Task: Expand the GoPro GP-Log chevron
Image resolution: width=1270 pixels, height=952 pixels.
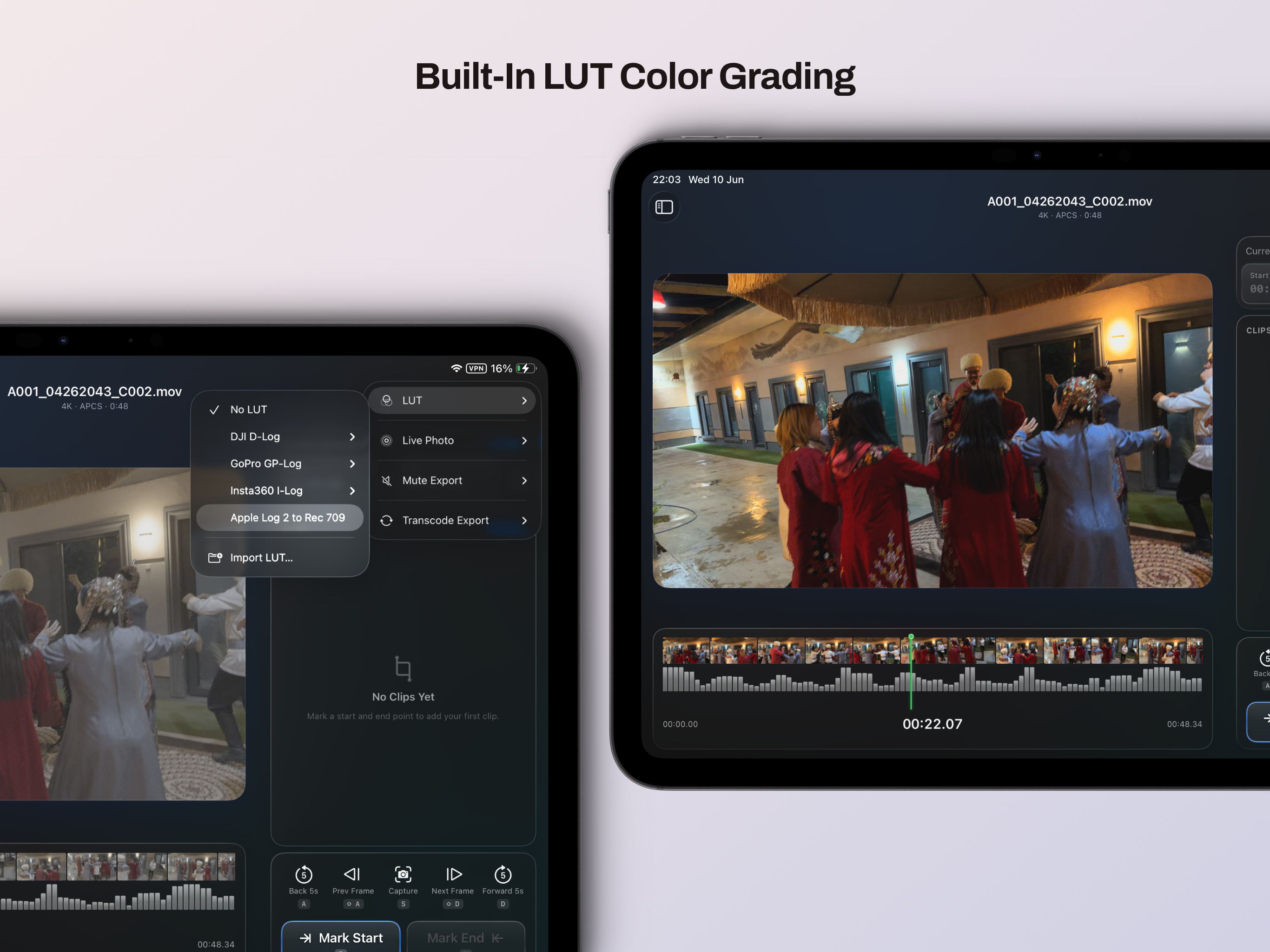Action: click(352, 464)
